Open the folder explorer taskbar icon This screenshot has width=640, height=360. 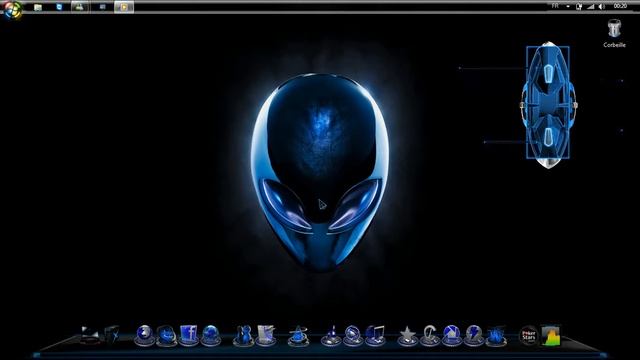38,7
